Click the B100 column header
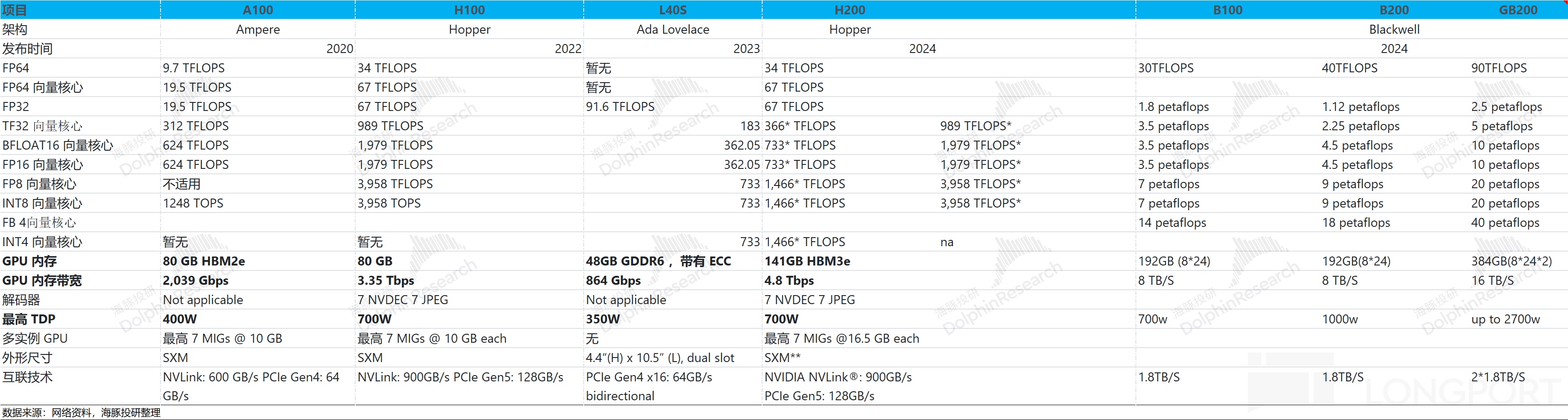This screenshot has height=420, width=1568. pyautogui.click(x=1228, y=10)
